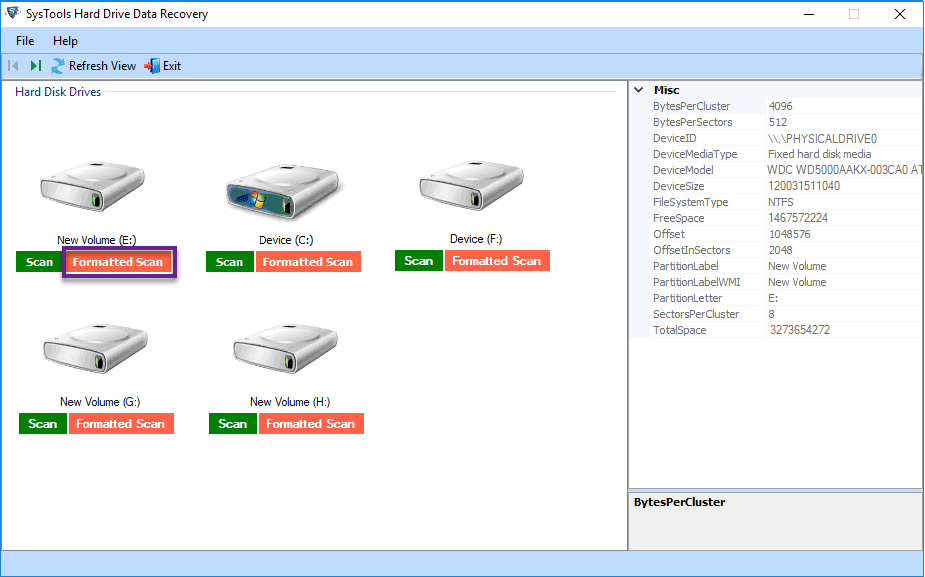Click the Refresh View icon
This screenshot has width=925, height=577.
point(58,65)
